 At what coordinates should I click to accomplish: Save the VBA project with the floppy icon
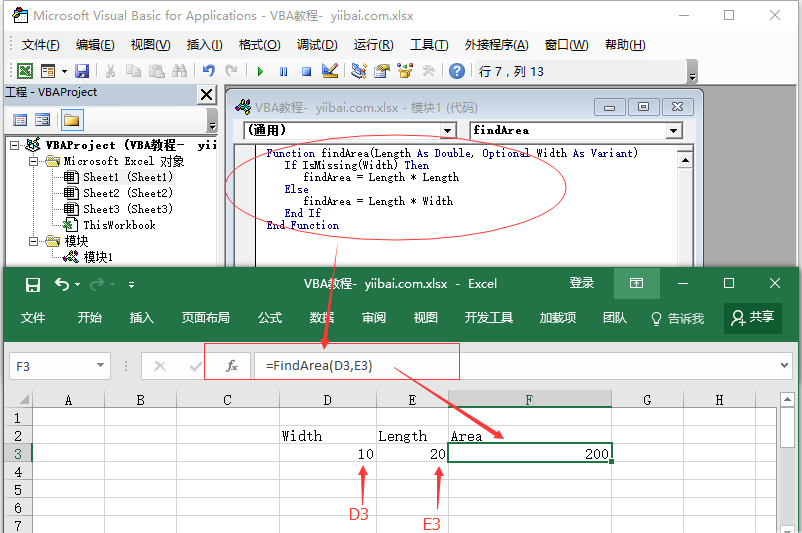tap(82, 71)
